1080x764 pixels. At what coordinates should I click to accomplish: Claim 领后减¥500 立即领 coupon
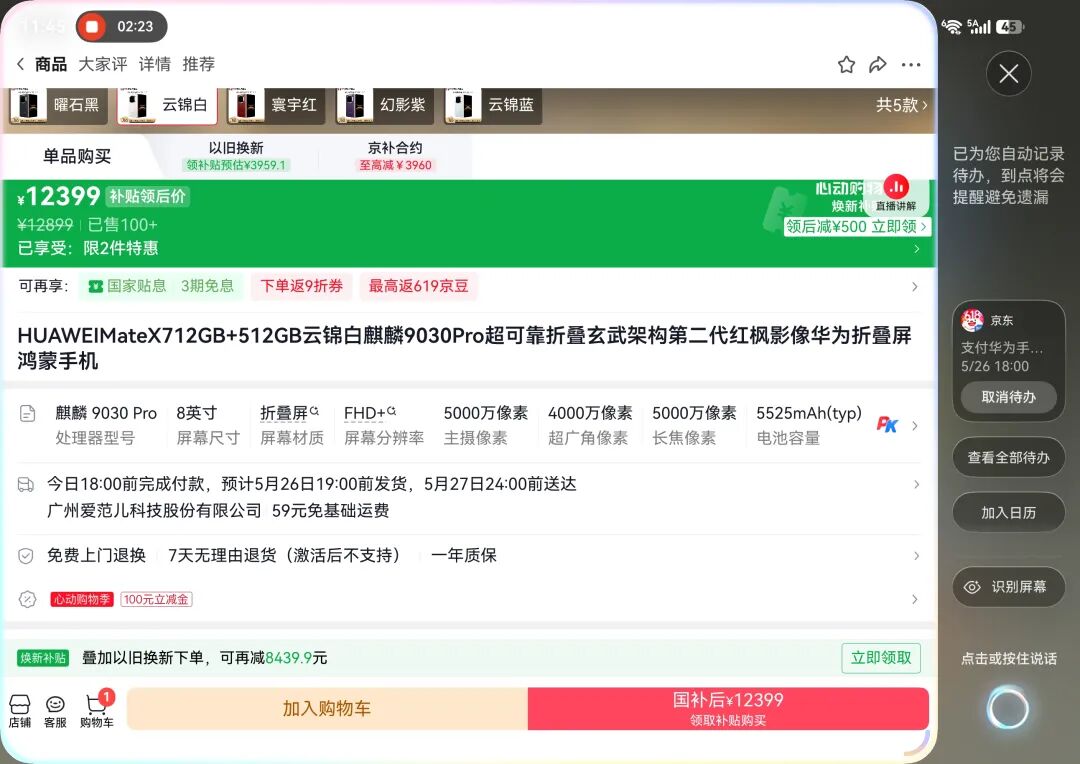tap(857, 227)
